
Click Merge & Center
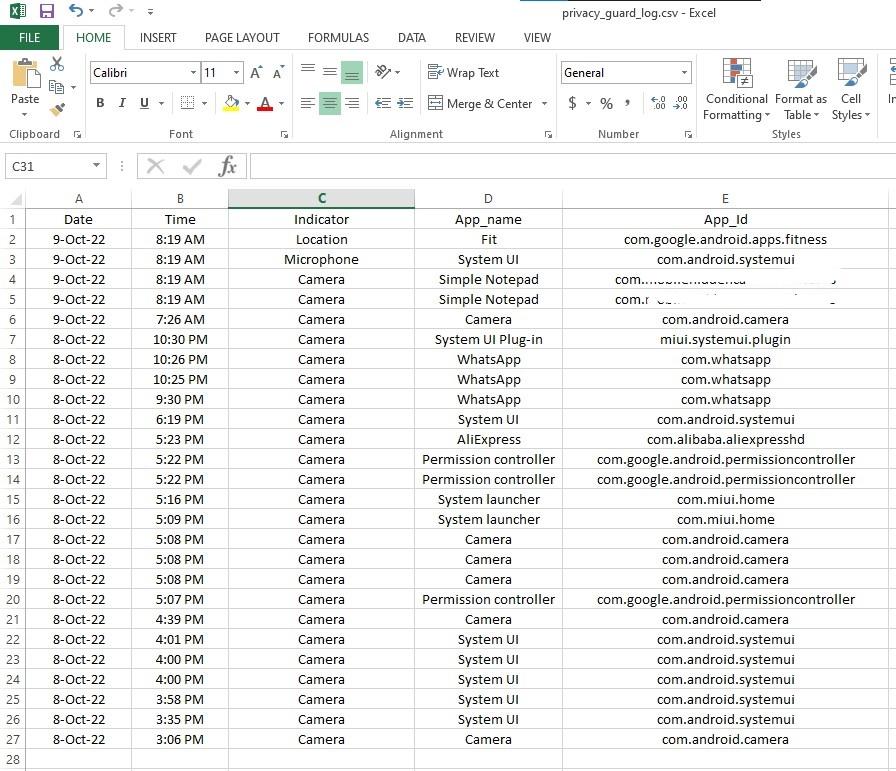[480, 103]
